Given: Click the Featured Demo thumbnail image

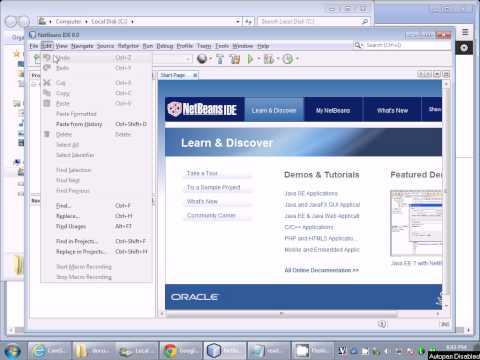Looking at the screenshot, I should [x=416, y=223].
